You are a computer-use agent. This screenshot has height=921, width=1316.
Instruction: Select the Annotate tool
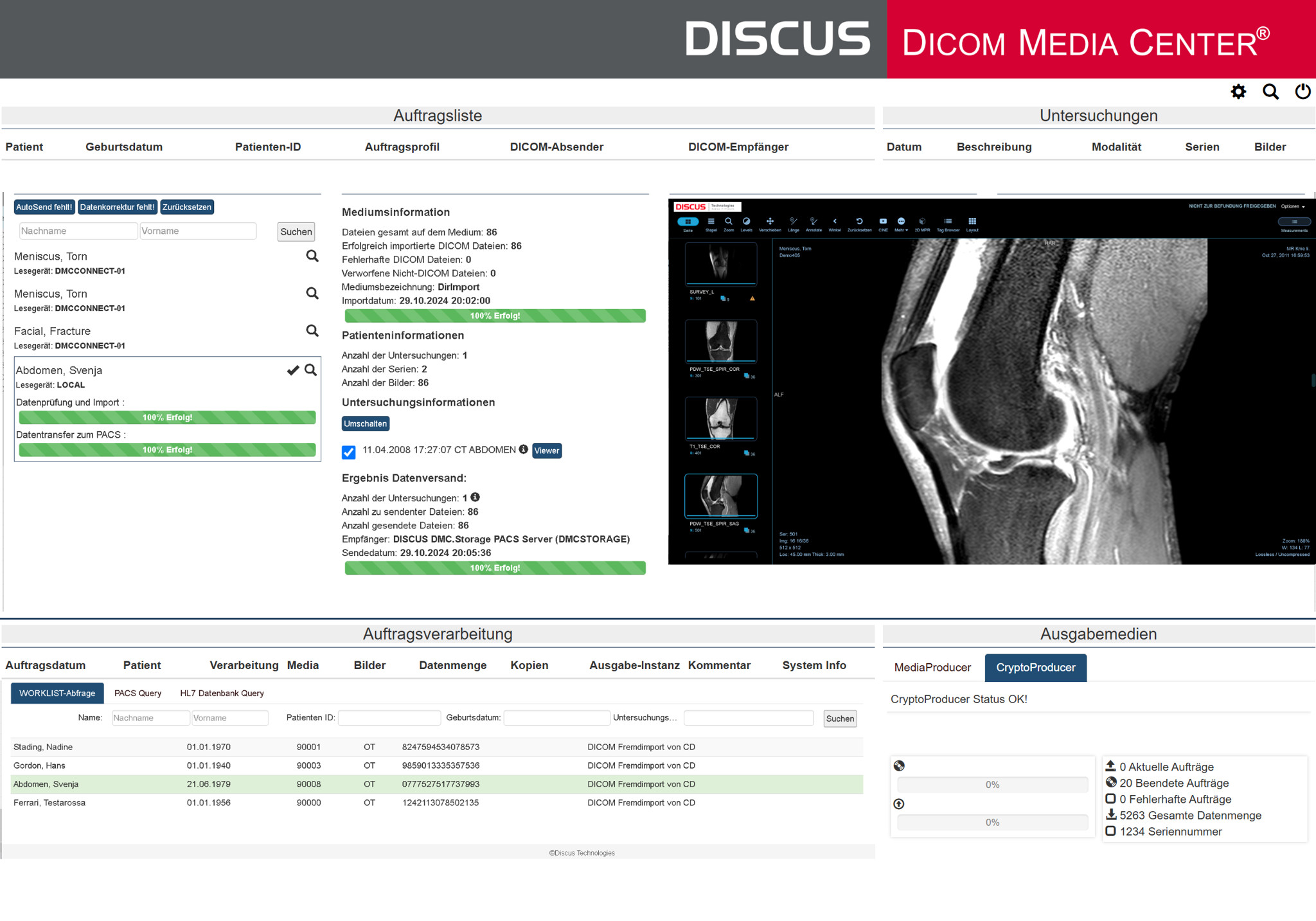coord(814,224)
